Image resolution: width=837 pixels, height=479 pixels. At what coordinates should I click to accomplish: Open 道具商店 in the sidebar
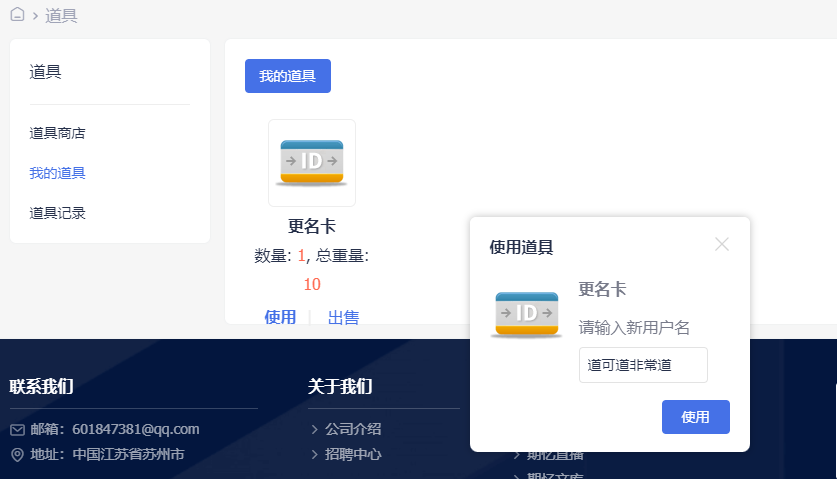[x=64, y=133]
